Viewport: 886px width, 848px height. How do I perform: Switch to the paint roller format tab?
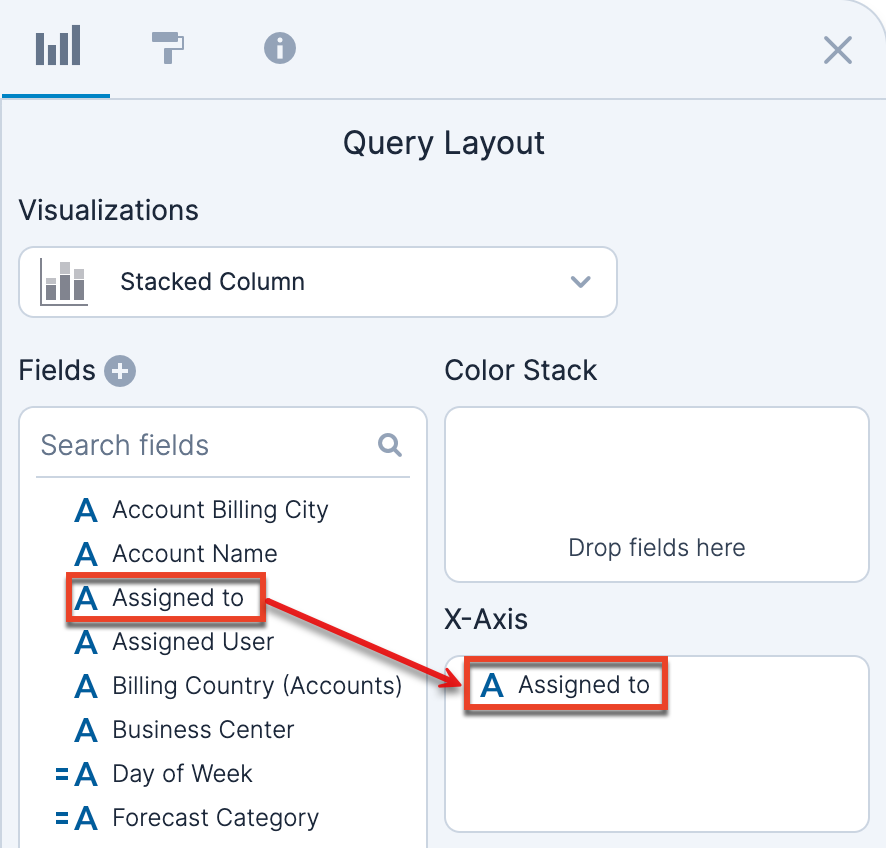(x=168, y=48)
